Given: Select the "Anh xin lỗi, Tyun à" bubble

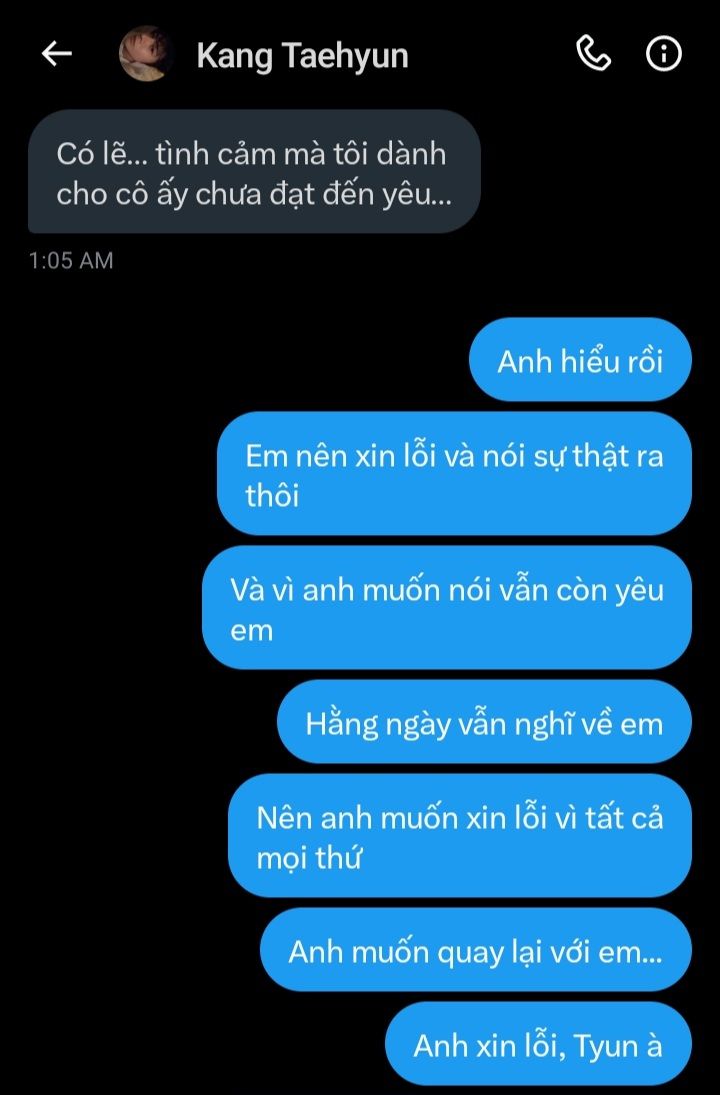Looking at the screenshot, I should 538,1044.
